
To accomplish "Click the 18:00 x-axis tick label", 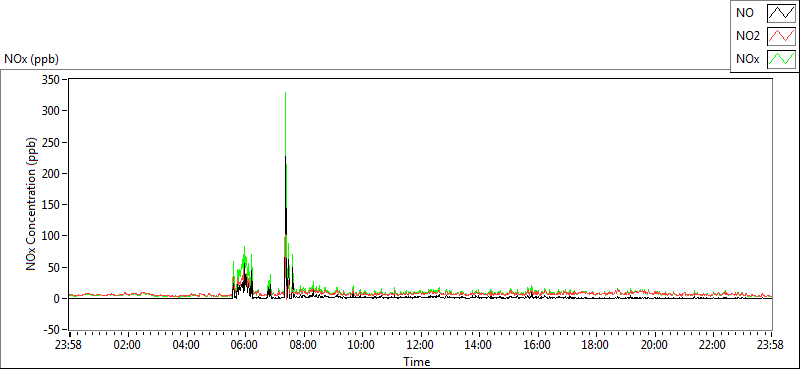I will 595,345.
